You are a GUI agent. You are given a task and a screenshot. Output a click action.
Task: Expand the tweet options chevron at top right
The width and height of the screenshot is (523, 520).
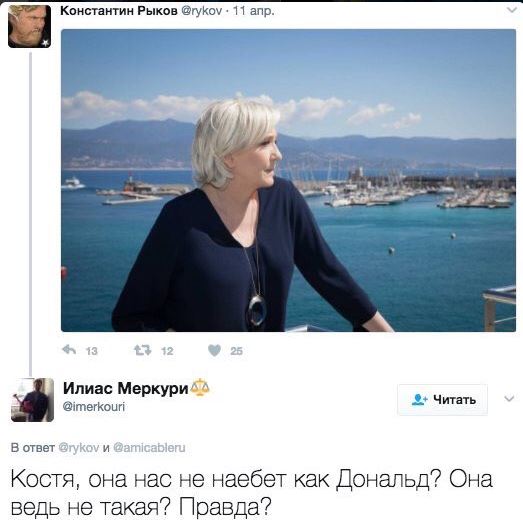click(x=512, y=10)
